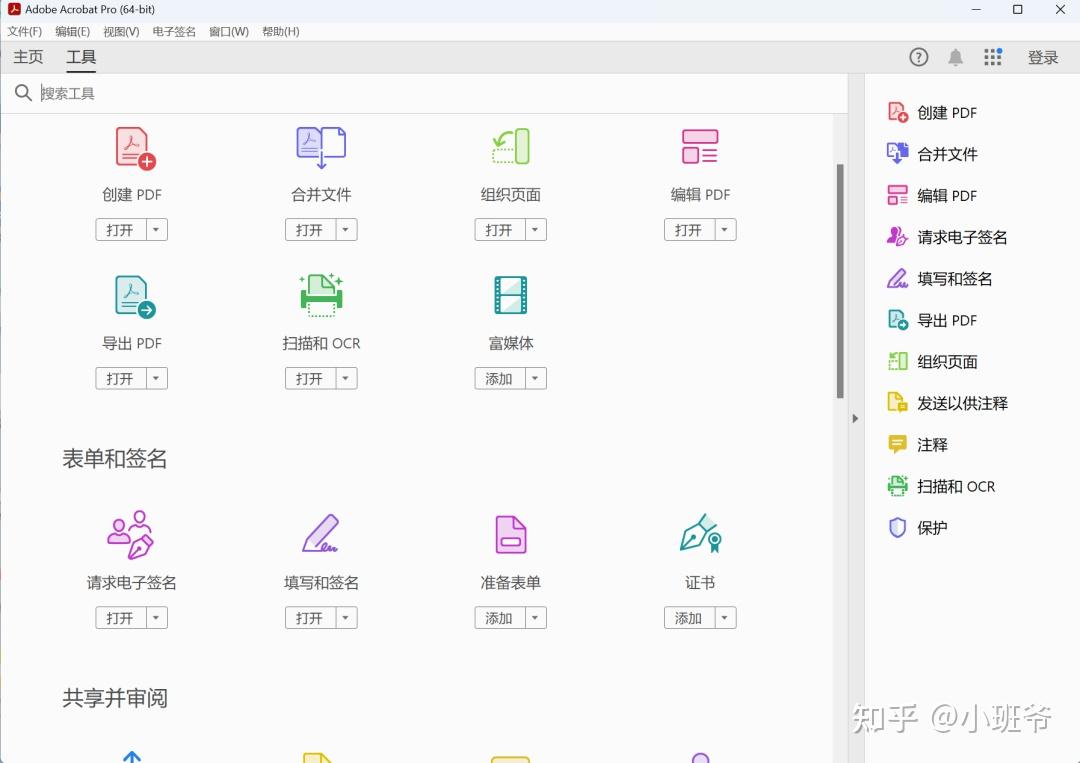The height and width of the screenshot is (763, 1080).
Task: Expand the dropdown next to 证书's 添加 button
Action: coord(726,617)
